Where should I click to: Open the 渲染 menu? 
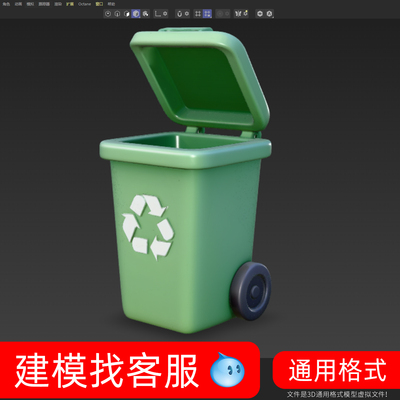[58, 4]
